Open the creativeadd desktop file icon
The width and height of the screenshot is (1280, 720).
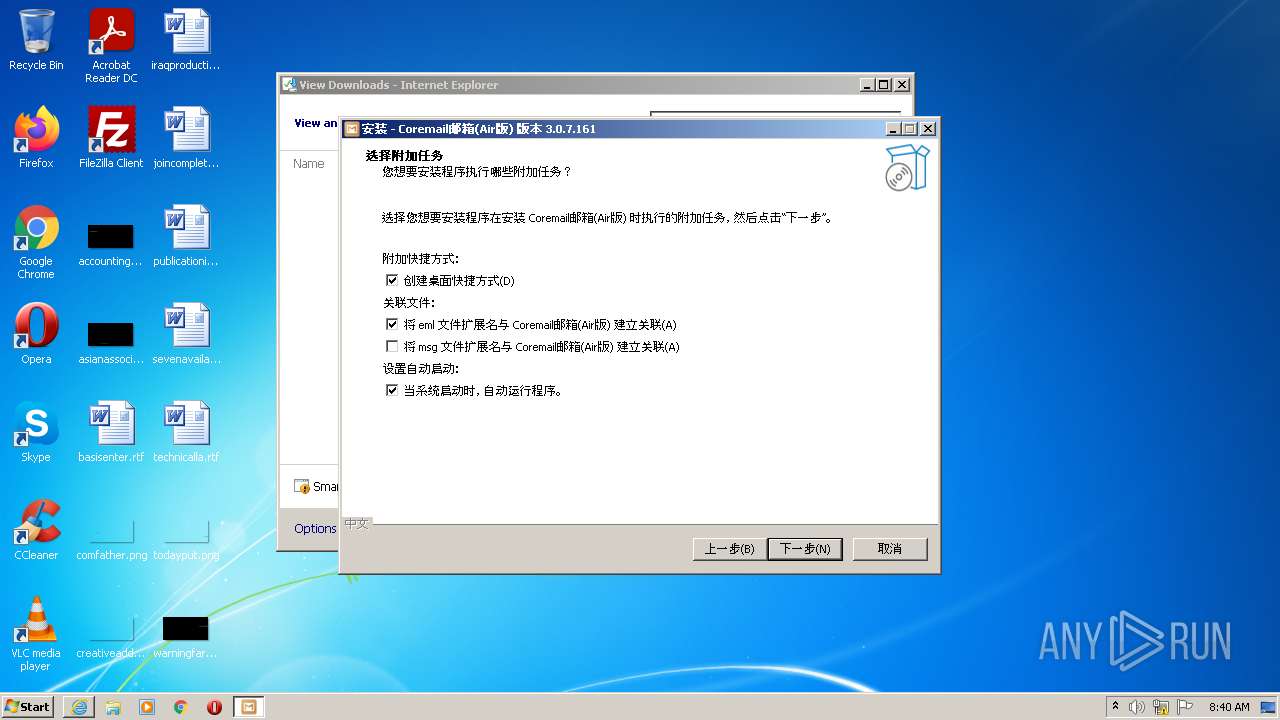tap(111, 638)
